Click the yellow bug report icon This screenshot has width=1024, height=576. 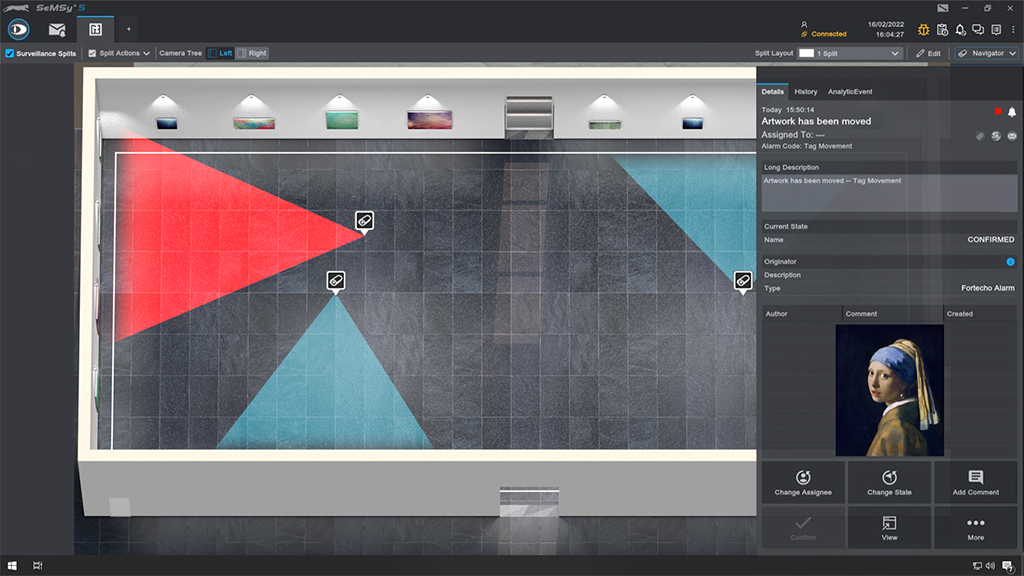pos(924,30)
